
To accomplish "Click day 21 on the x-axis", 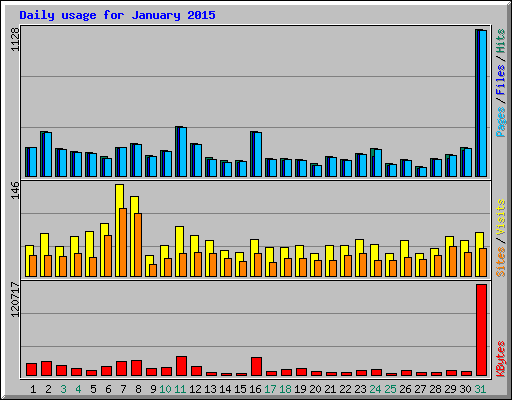I will click(x=330, y=389).
